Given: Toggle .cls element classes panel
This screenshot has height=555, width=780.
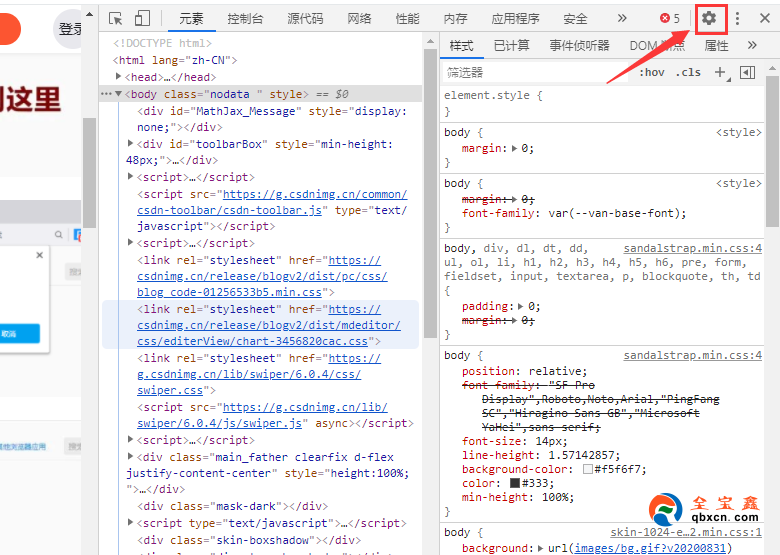Looking at the screenshot, I should 688,73.
